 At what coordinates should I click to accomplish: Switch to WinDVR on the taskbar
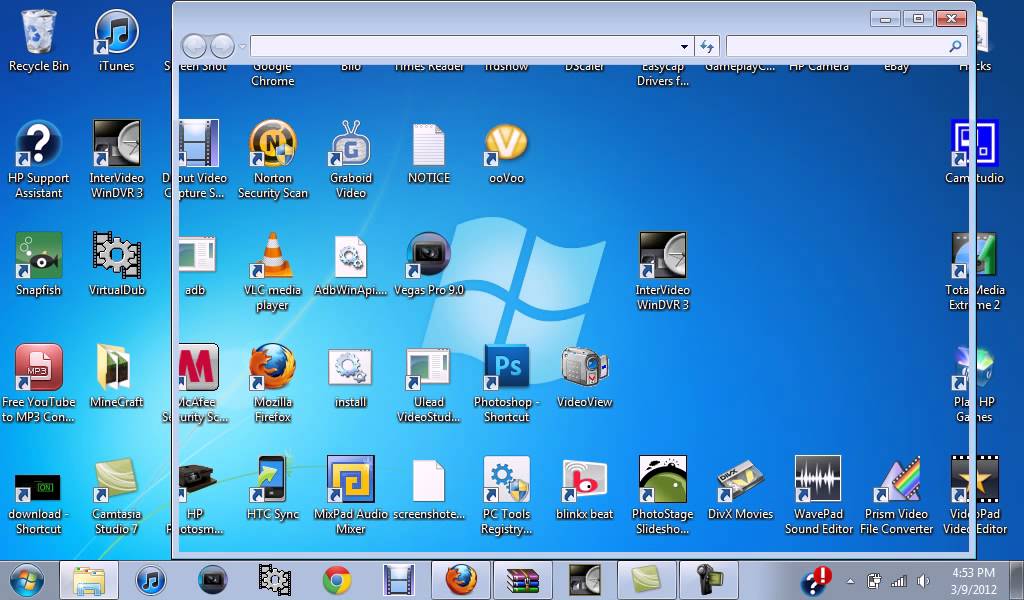tap(584, 580)
